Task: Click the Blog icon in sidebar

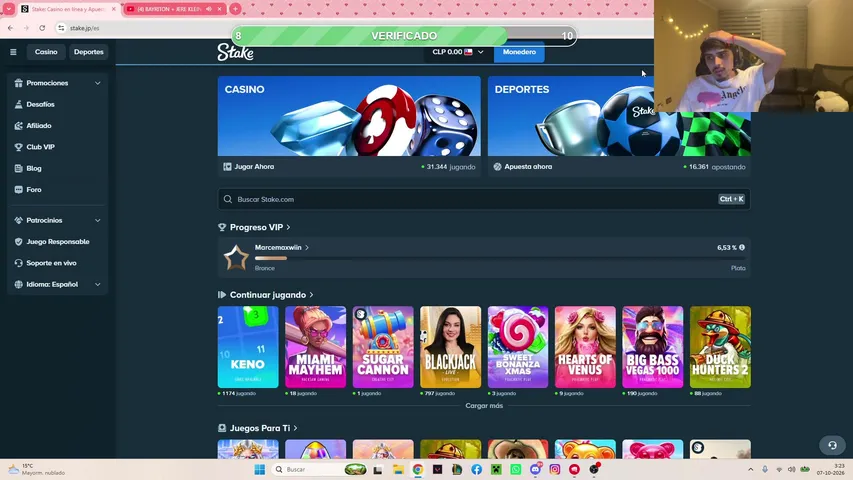Action: coord(18,168)
